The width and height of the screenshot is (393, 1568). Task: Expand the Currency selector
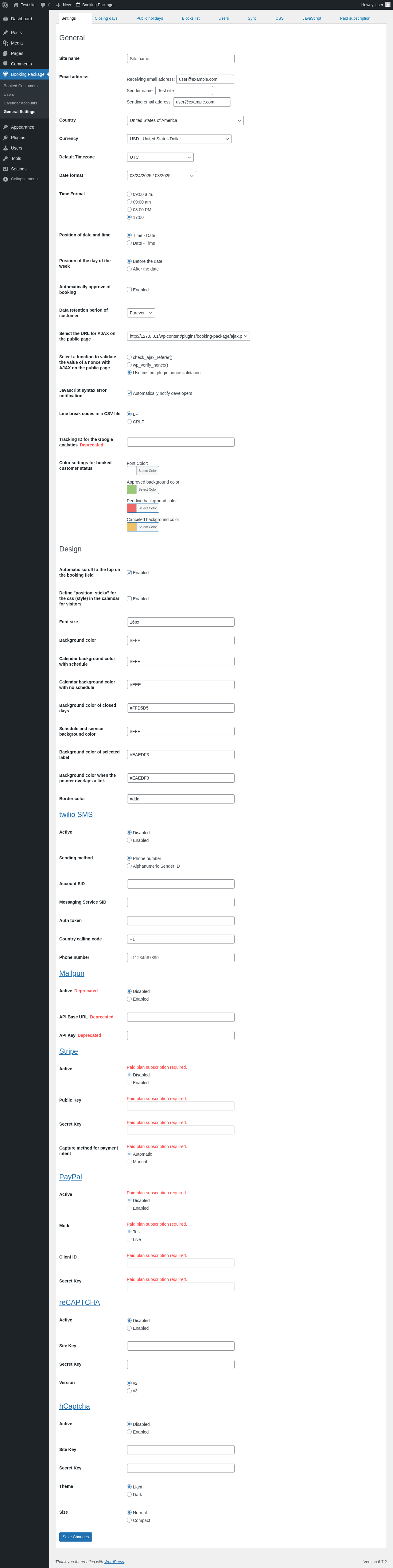click(179, 139)
